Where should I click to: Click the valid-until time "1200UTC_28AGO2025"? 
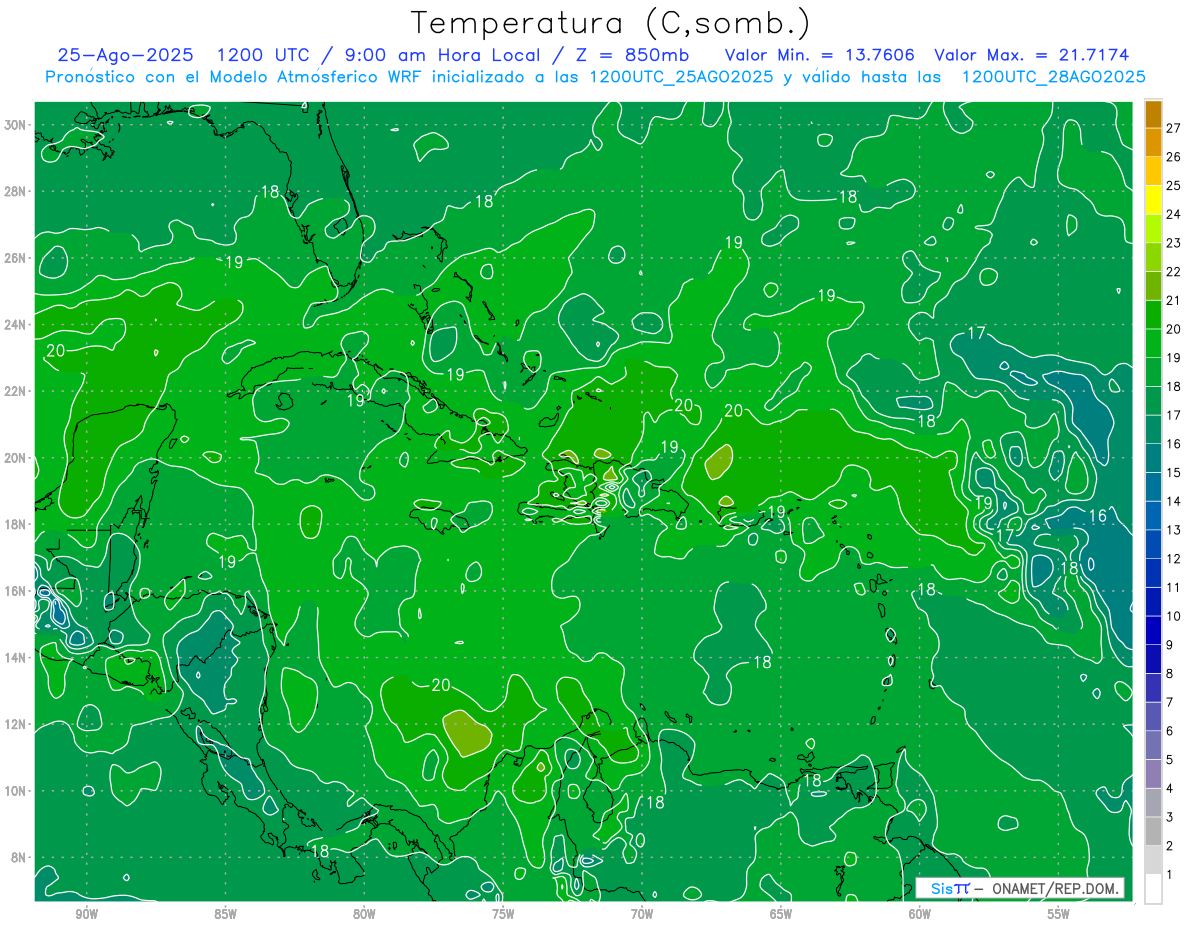tap(1053, 76)
